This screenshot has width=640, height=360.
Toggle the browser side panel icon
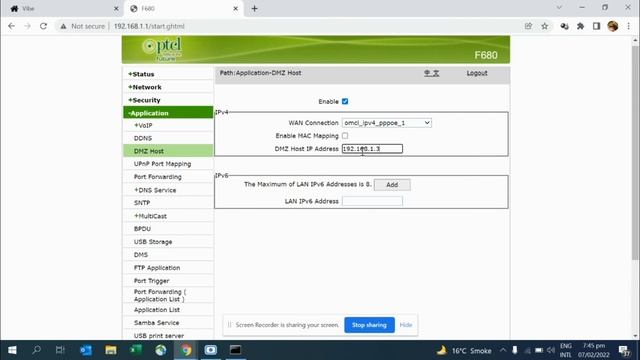pyautogui.click(x=596, y=26)
